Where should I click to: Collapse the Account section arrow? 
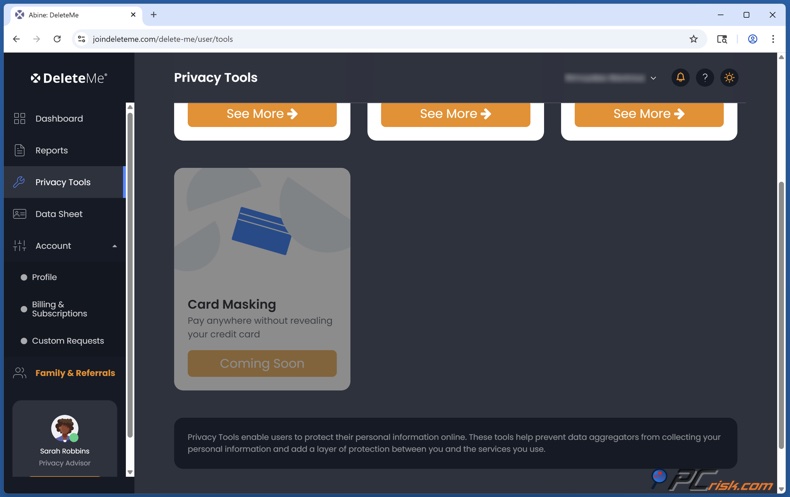114,246
